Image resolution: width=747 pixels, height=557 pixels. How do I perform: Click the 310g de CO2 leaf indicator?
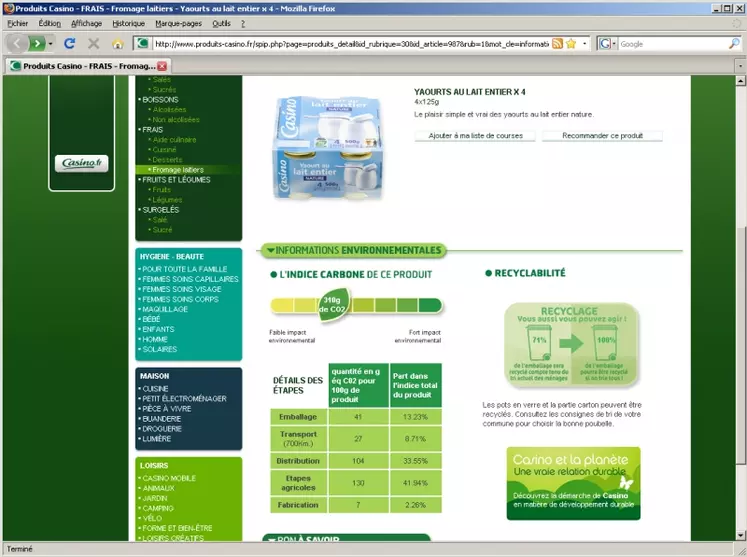333,305
